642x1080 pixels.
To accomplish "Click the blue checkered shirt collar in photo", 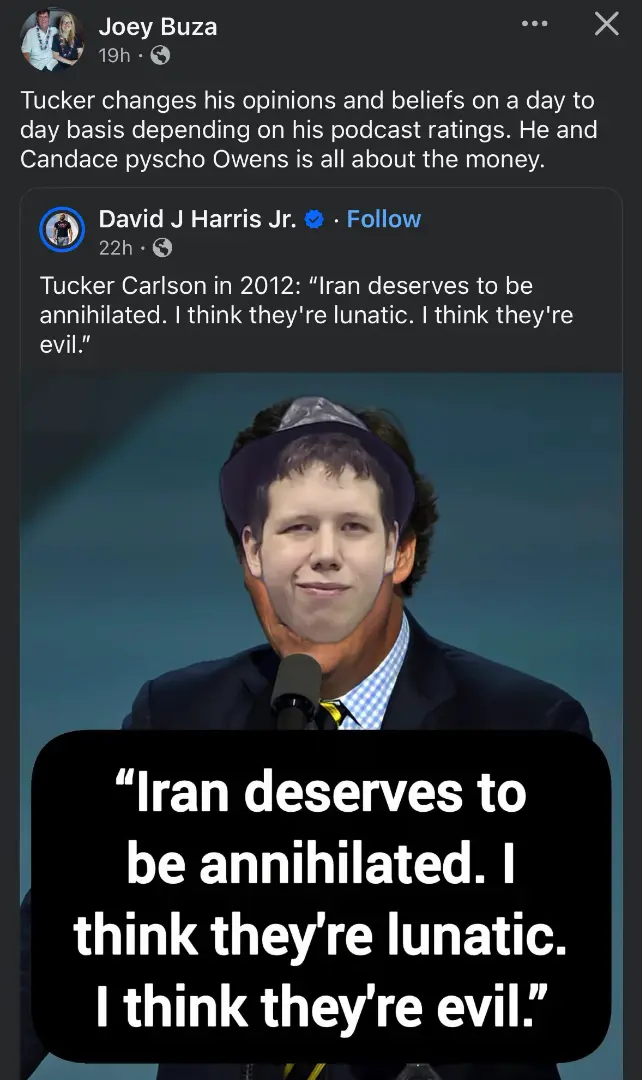I will click(x=375, y=682).
